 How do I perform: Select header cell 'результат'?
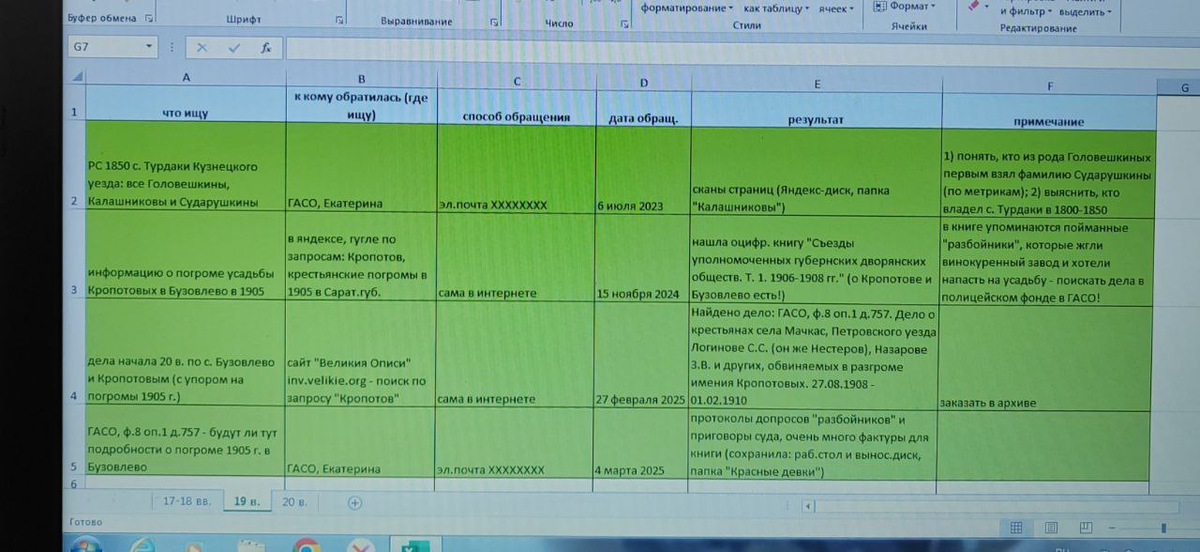815,111
